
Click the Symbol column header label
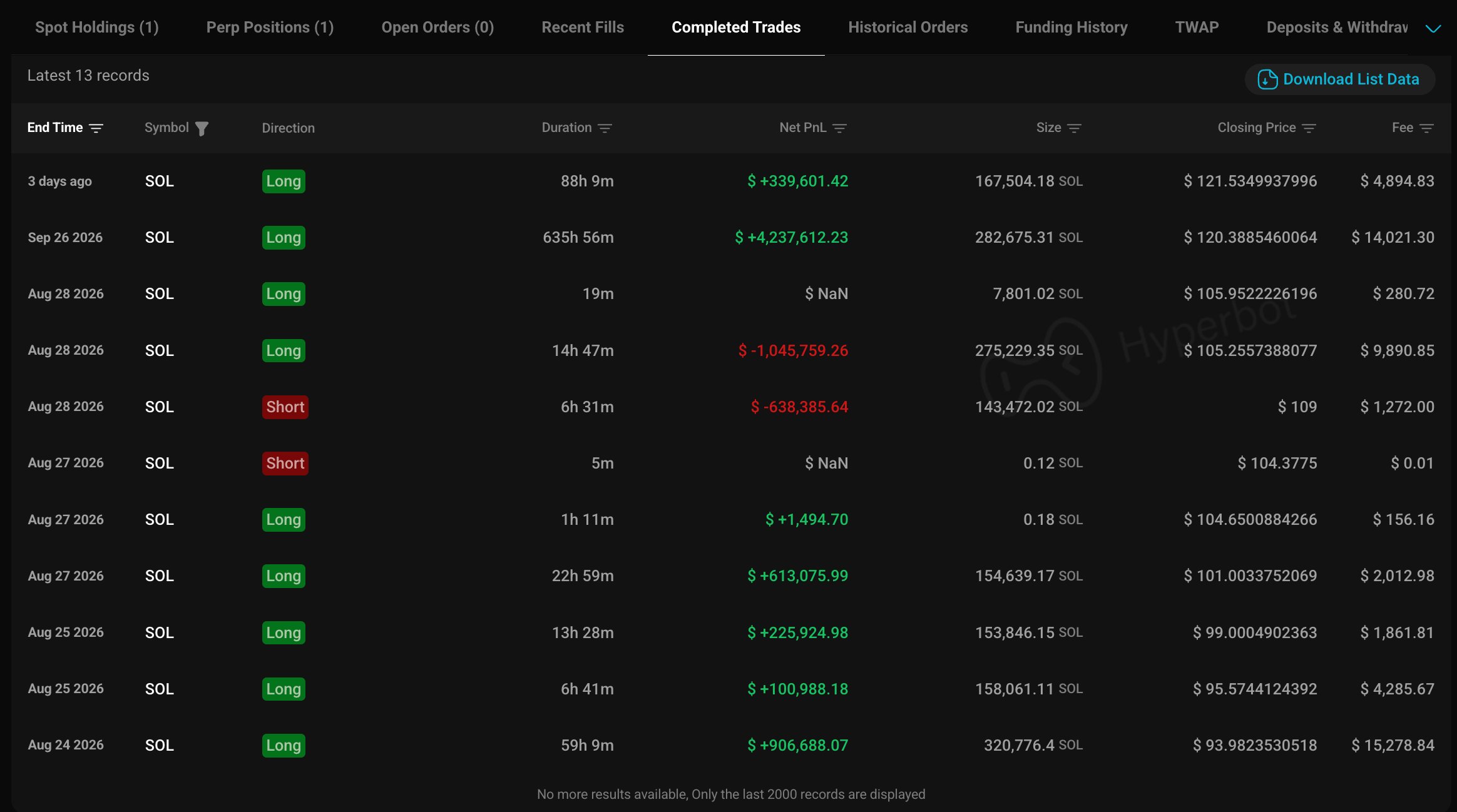point(166,128)
